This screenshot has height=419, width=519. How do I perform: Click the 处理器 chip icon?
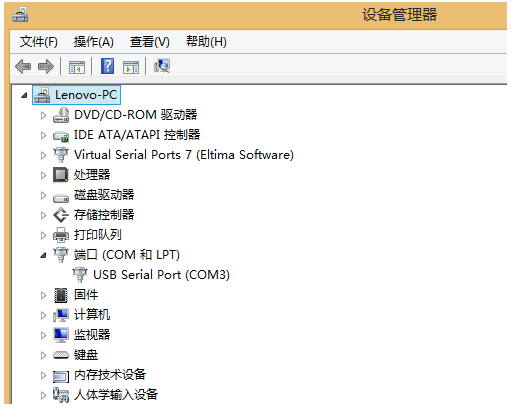(61, 175)
